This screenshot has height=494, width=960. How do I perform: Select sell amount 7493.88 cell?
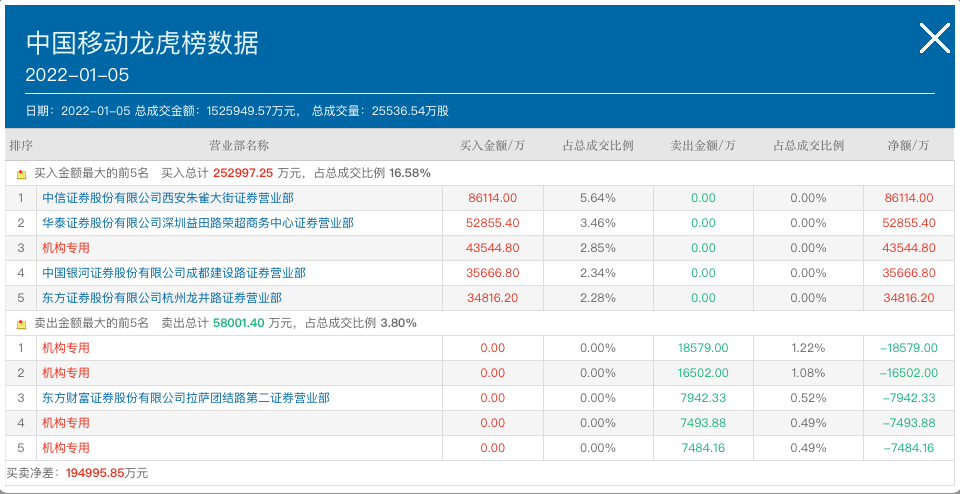coord(703,423)
